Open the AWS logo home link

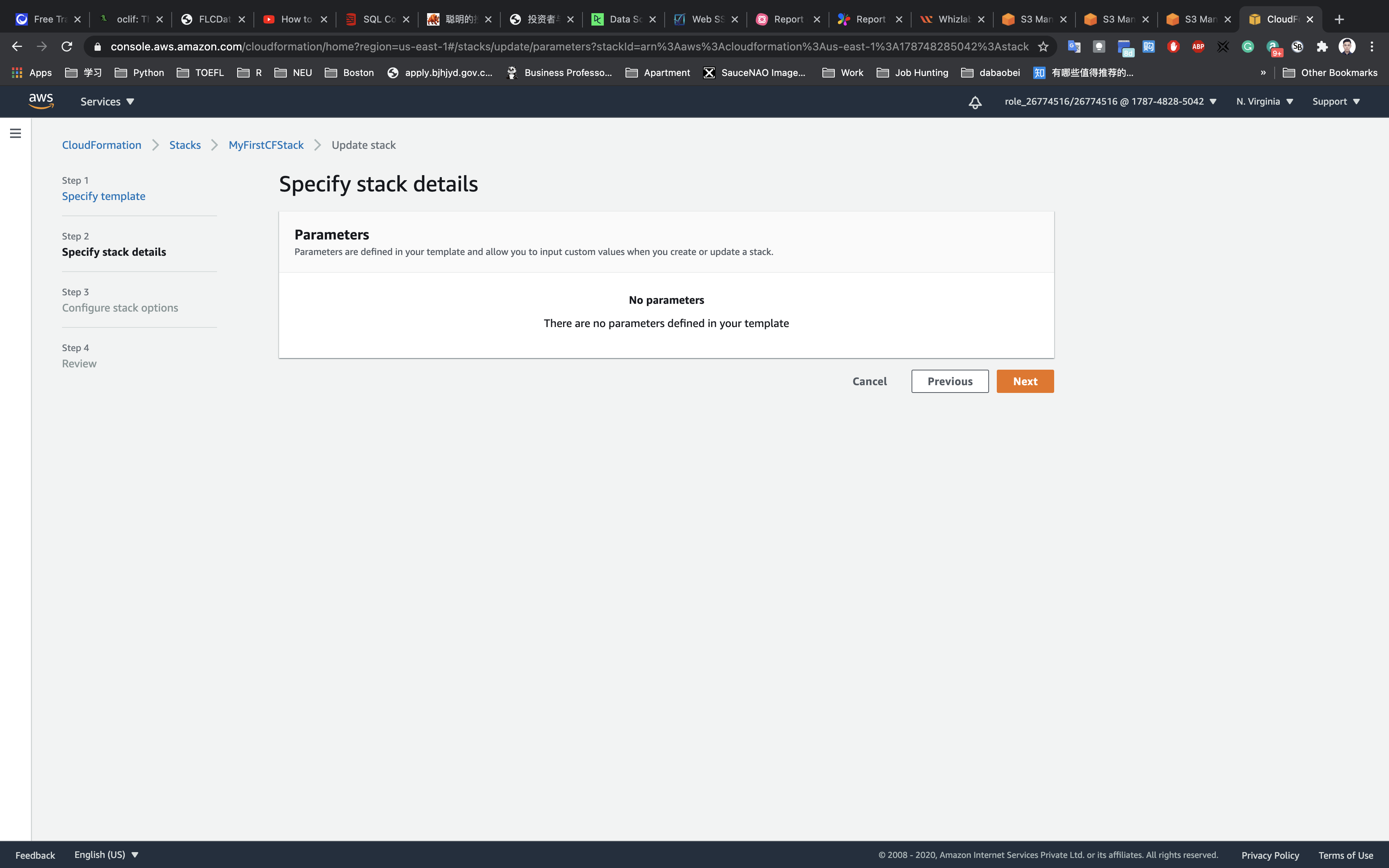click(x=41, y=101)
